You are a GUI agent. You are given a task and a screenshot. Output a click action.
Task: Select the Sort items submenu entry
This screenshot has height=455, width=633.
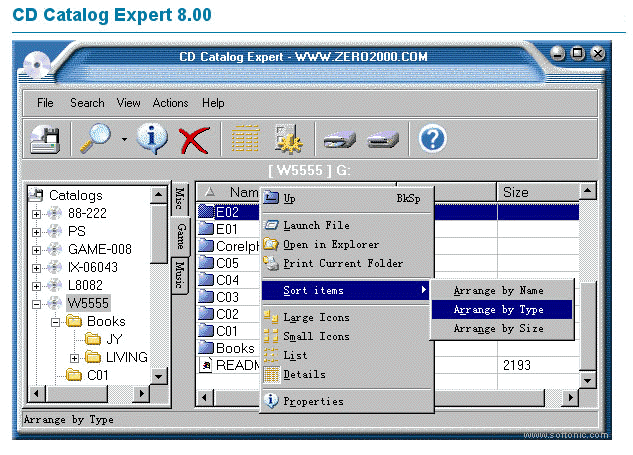(x=346, y=290)
